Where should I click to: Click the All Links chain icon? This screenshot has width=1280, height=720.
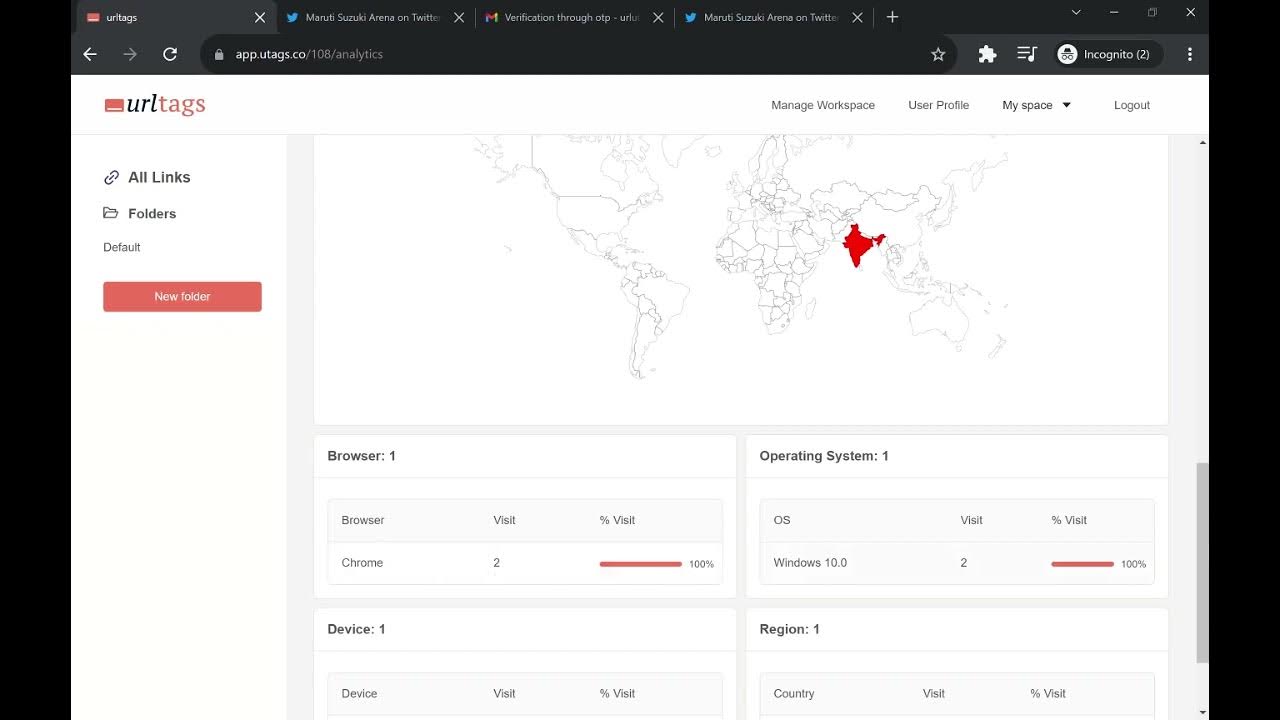(x=111, y=178)
